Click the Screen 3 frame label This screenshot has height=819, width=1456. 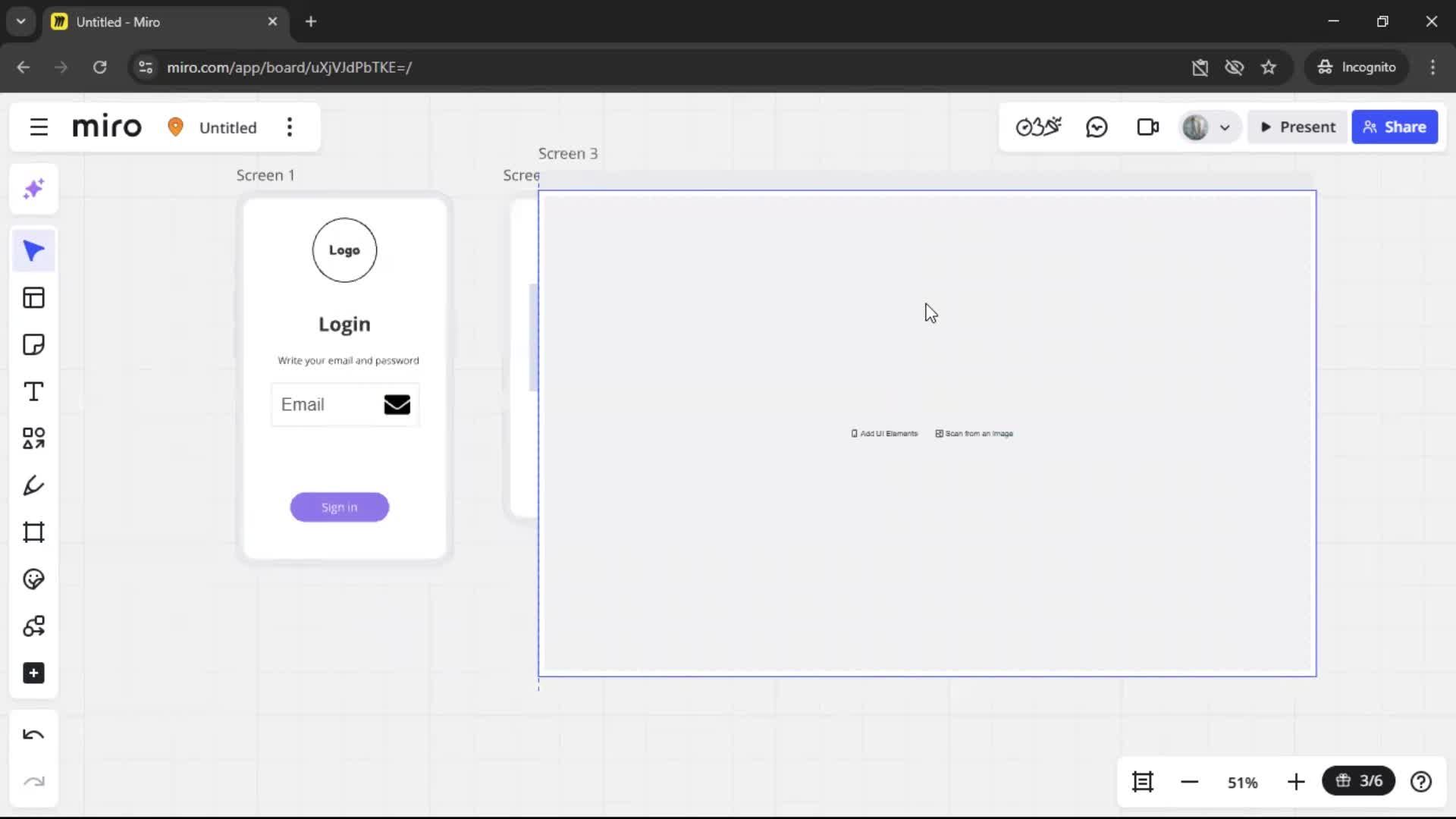coord(568,153)
